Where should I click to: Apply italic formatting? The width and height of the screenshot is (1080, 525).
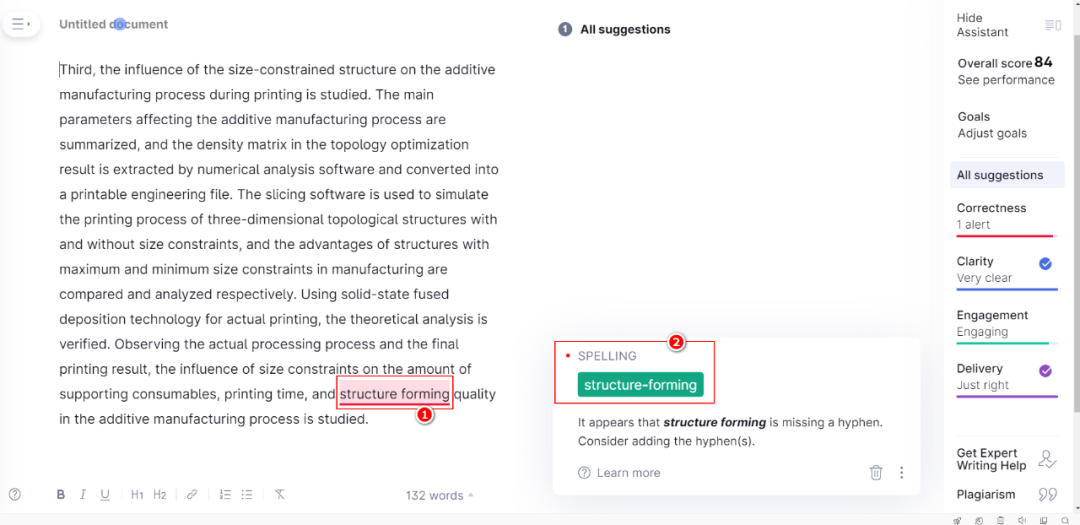[x=83, y=495]
